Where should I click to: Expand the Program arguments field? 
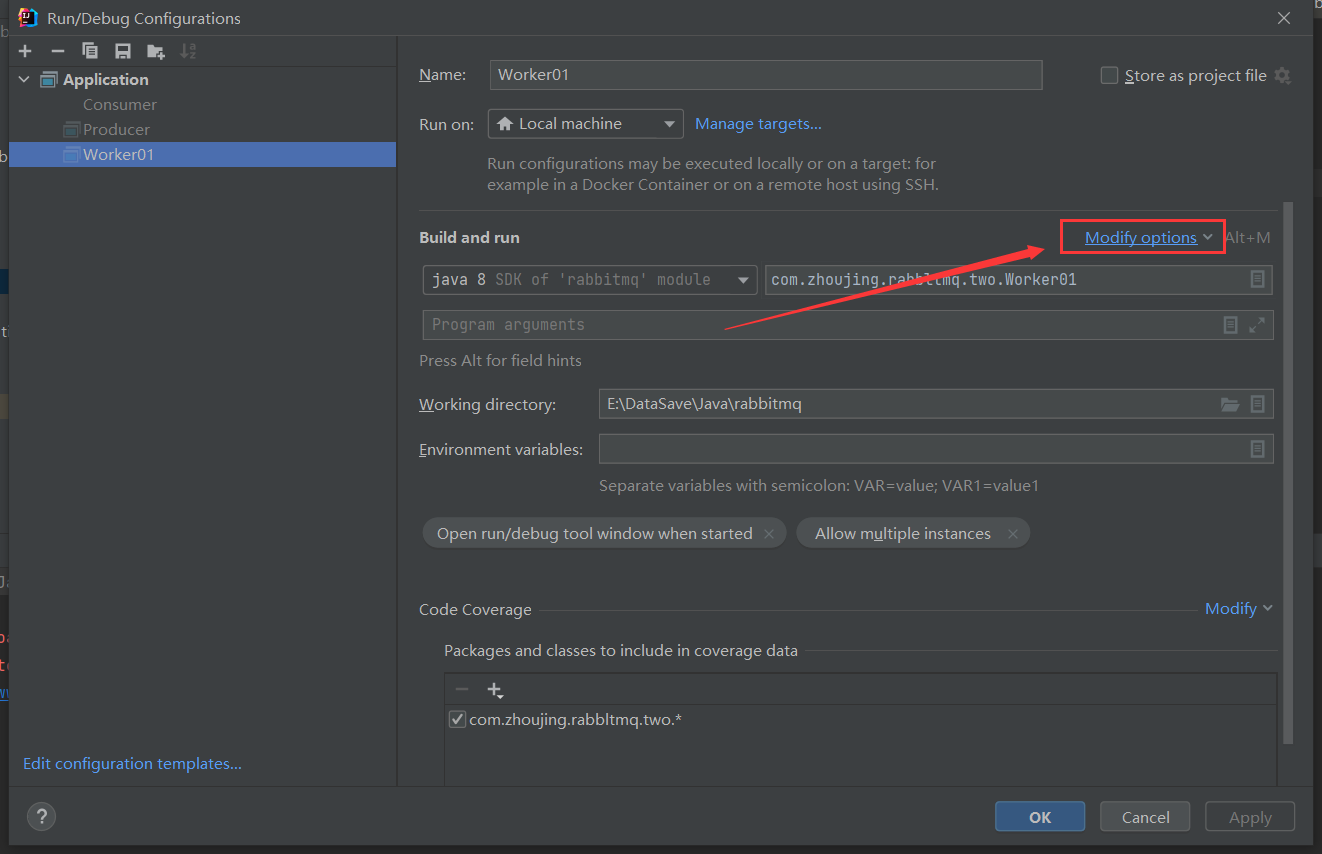[x=1257, y=325]
